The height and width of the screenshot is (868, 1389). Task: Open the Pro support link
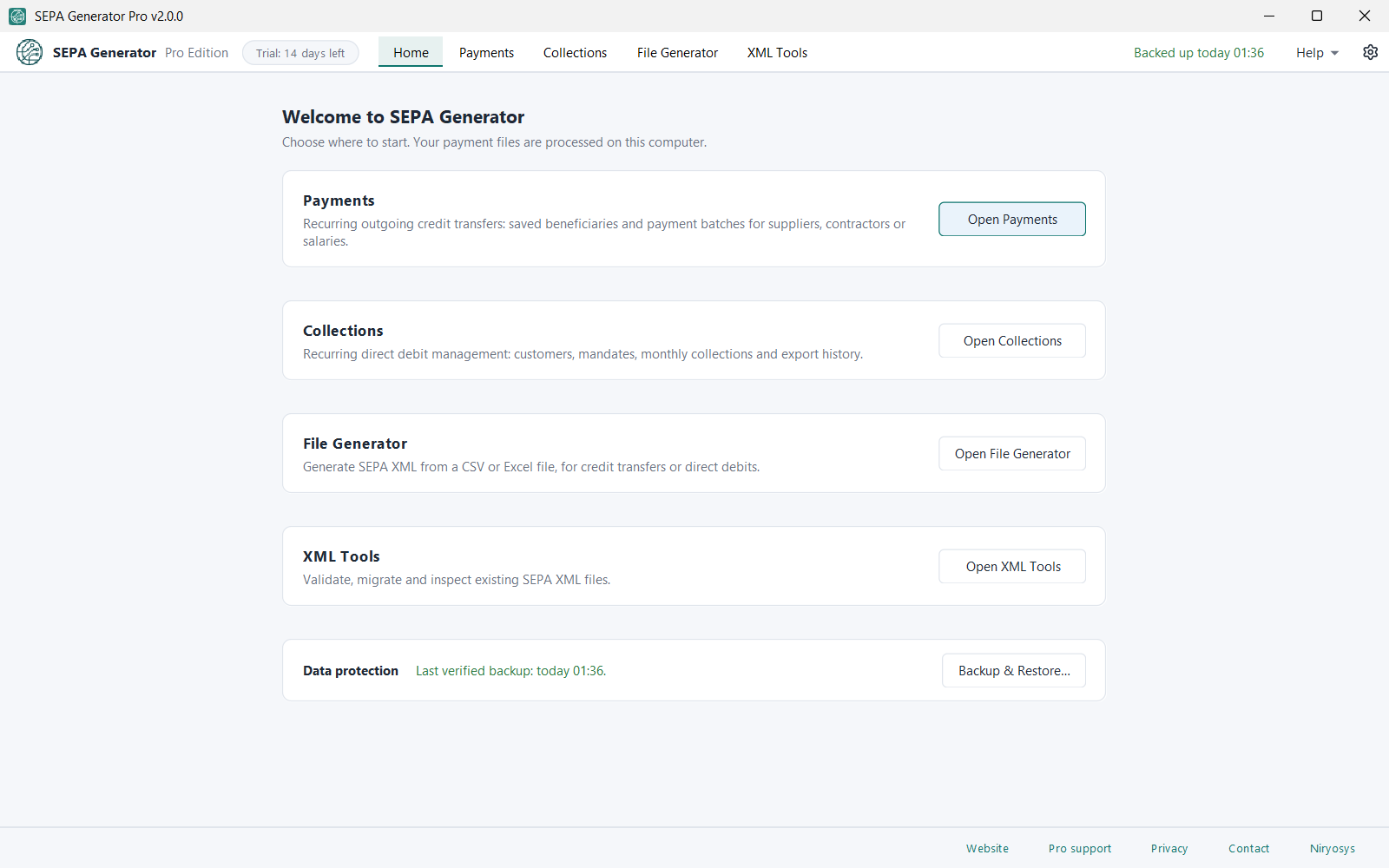pyautogui.click(x=1079, y=848)
